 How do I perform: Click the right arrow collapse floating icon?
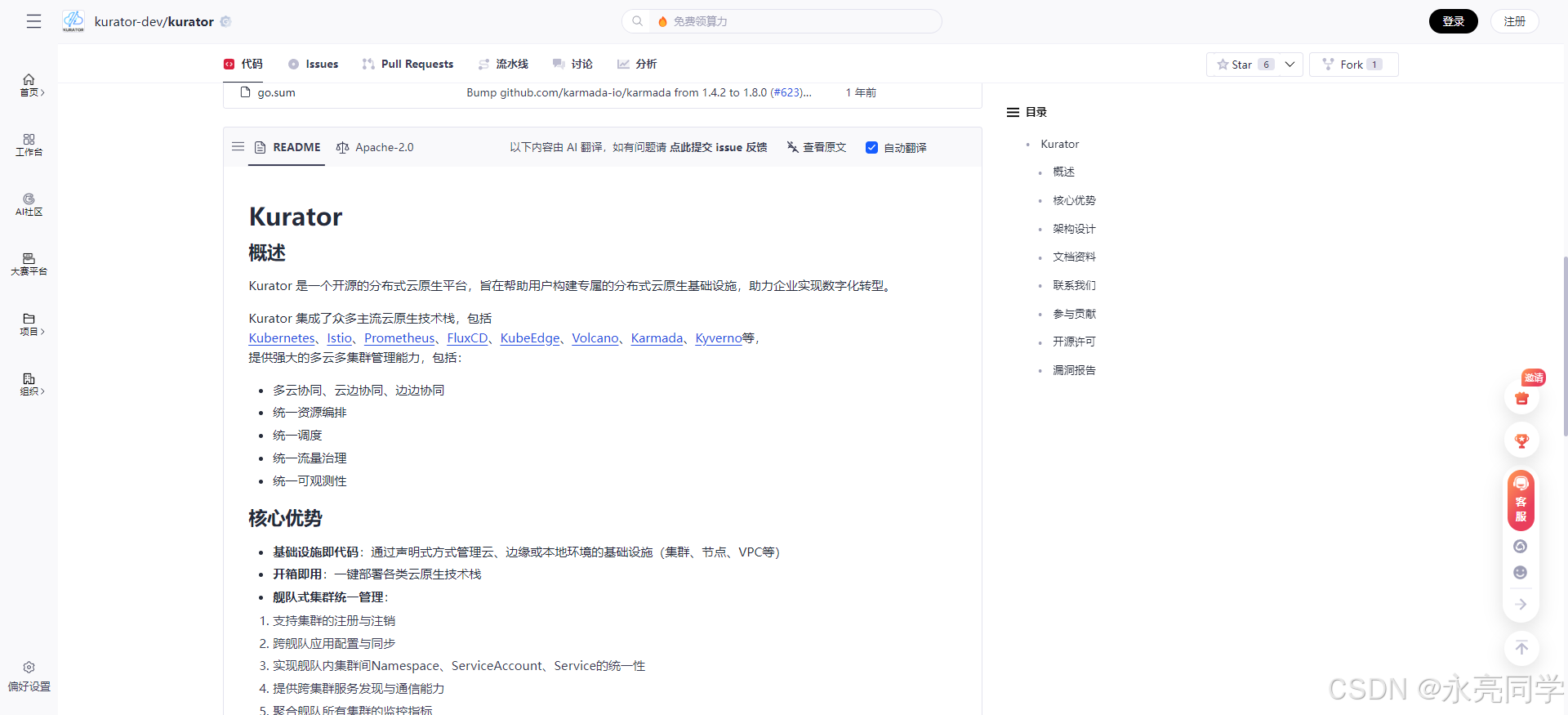click(x=1521, y=604)
